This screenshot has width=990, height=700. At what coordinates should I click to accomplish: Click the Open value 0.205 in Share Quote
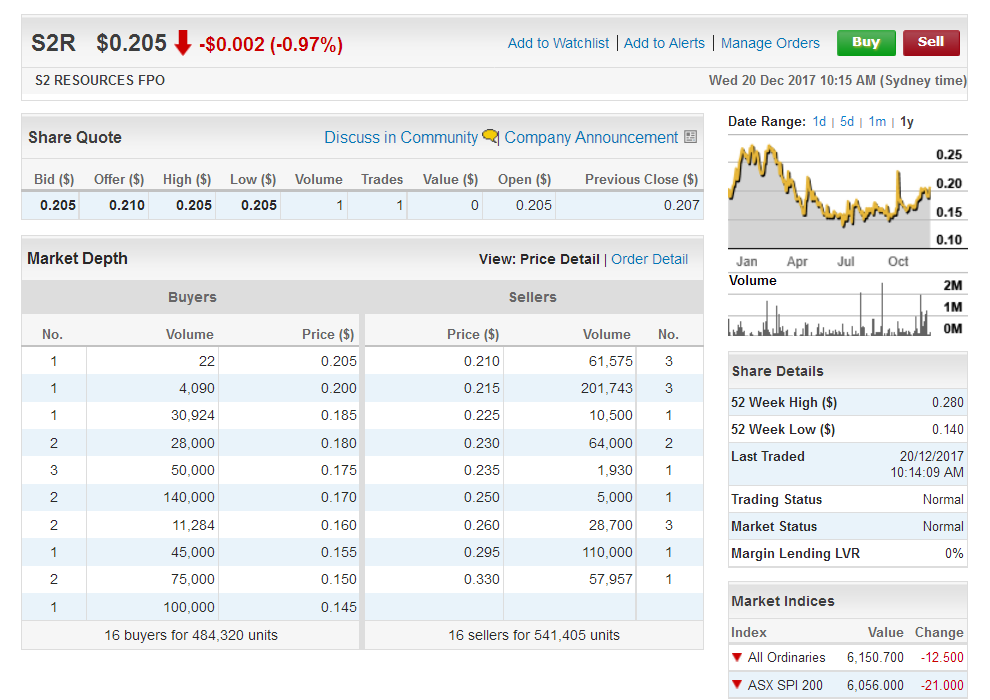pos(534,205)
